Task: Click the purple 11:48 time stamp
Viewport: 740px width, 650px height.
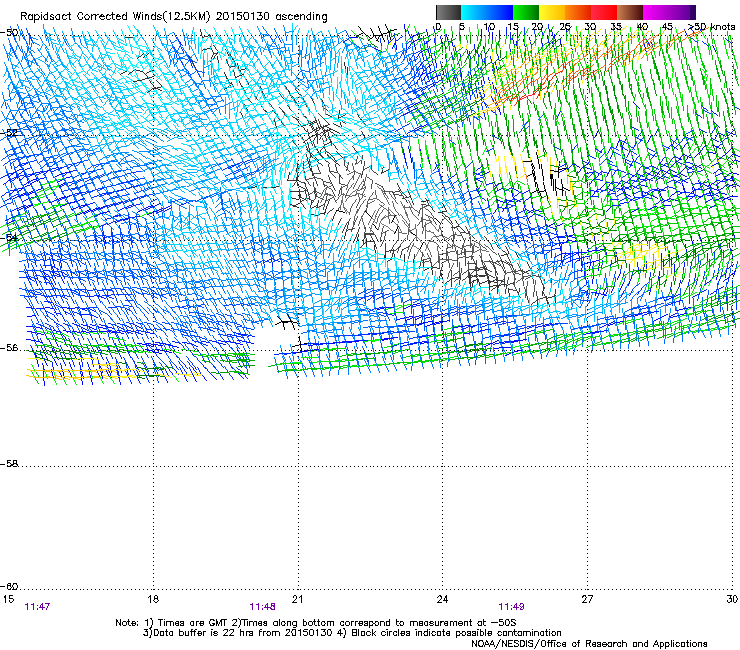Action: pos(262,607)
